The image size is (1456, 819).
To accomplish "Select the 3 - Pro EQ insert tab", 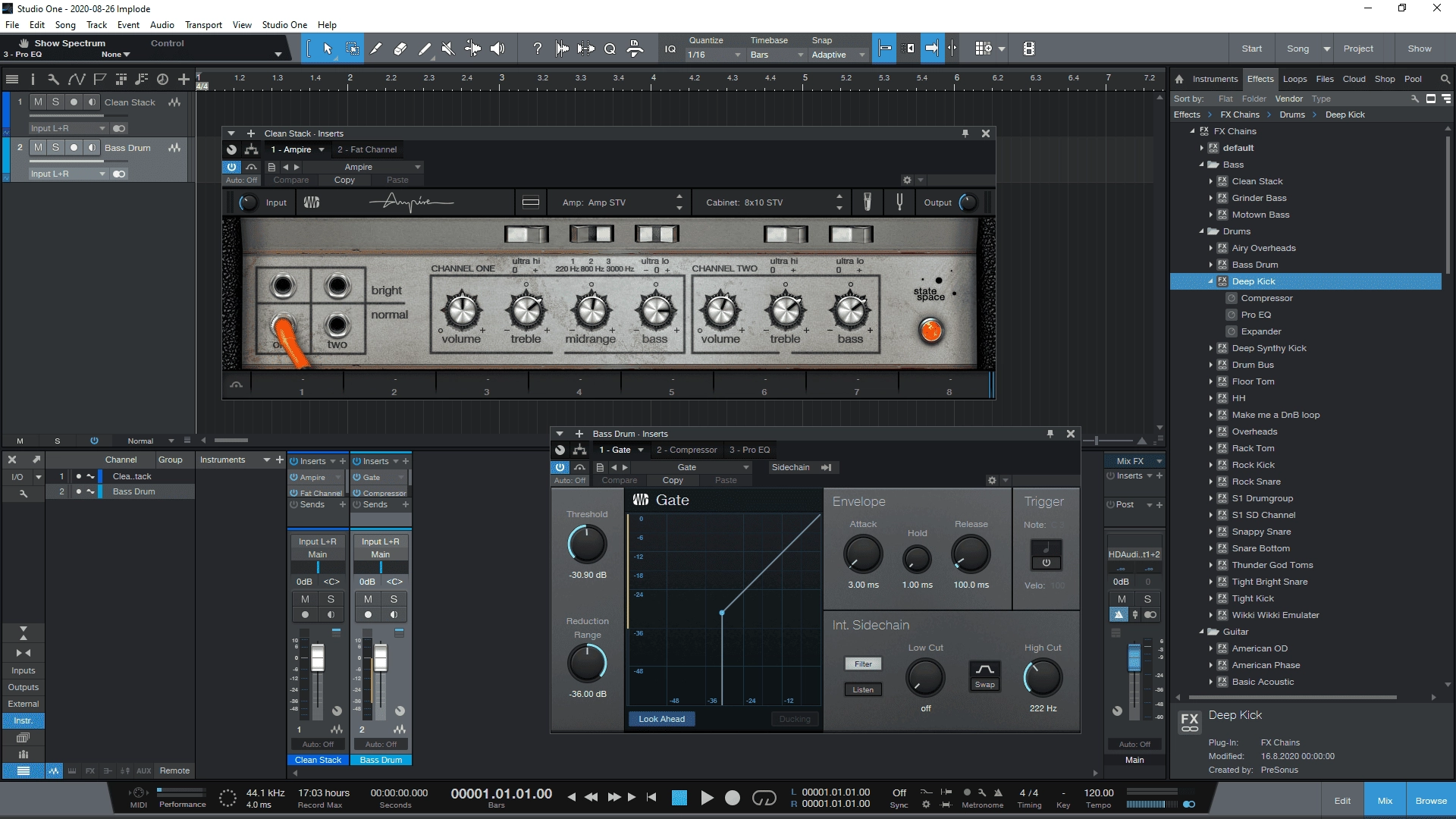I will click(749, 450).
